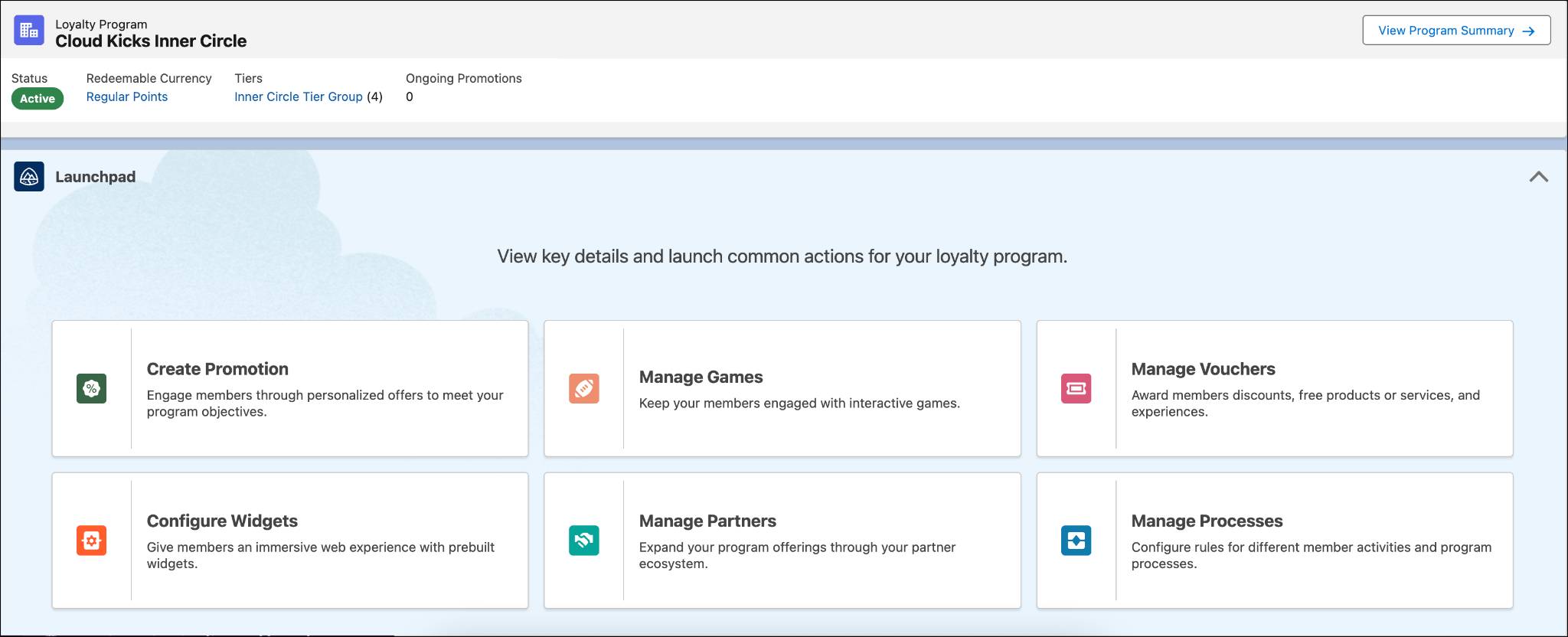
Task: Open View Program Summary
Action: [1456, 31]
